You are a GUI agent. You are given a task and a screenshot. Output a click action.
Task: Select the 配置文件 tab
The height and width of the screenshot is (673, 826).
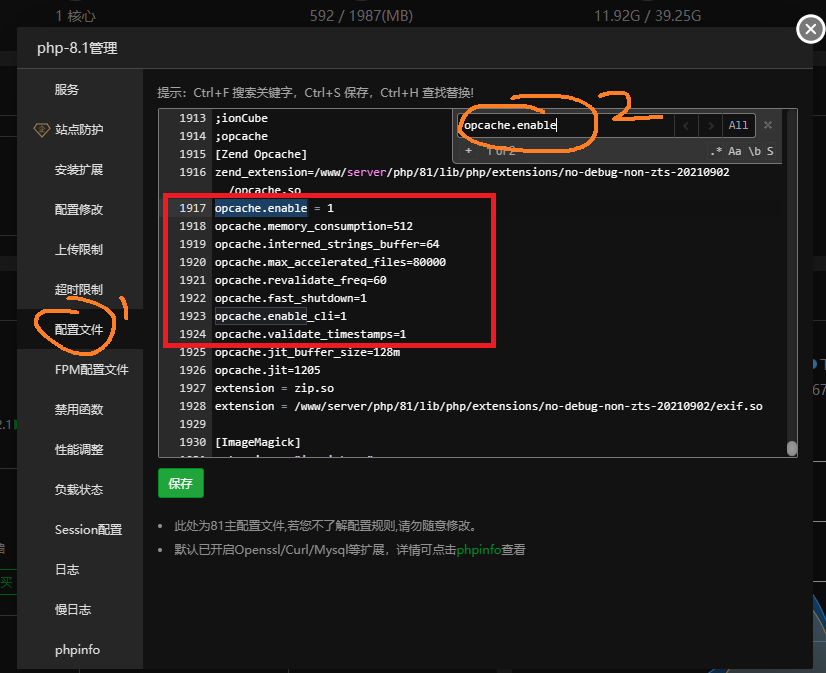79,330
